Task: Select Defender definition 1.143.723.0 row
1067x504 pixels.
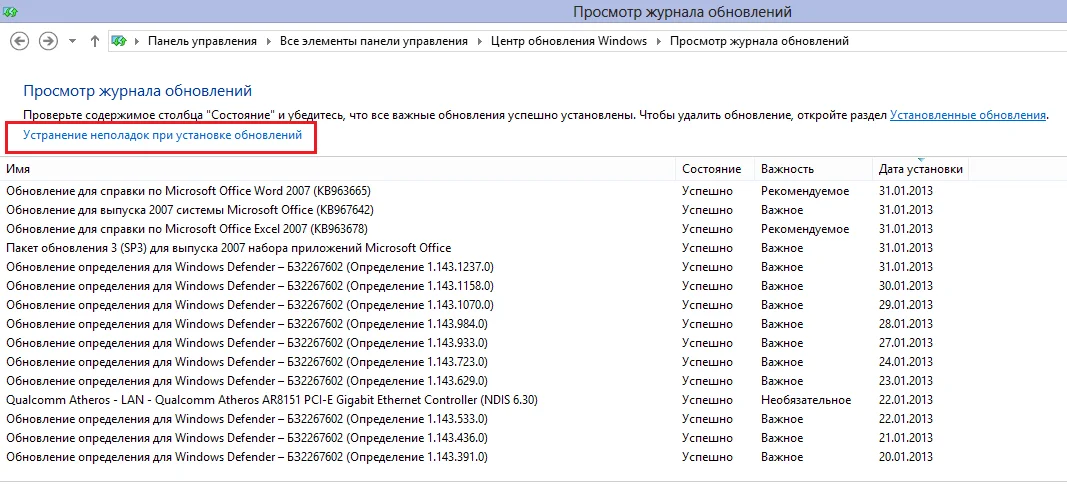Action: pos(485,362)
